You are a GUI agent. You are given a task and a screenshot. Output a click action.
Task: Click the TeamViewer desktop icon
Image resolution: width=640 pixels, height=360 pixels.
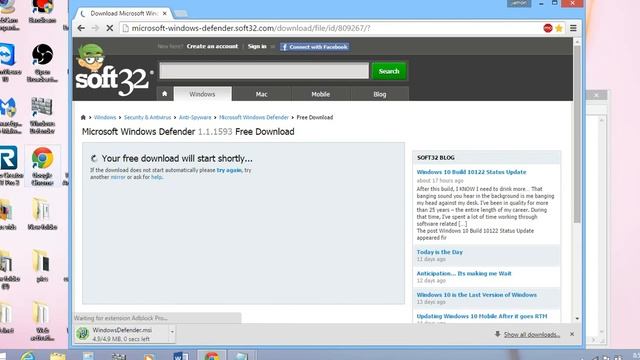point(9,63)
